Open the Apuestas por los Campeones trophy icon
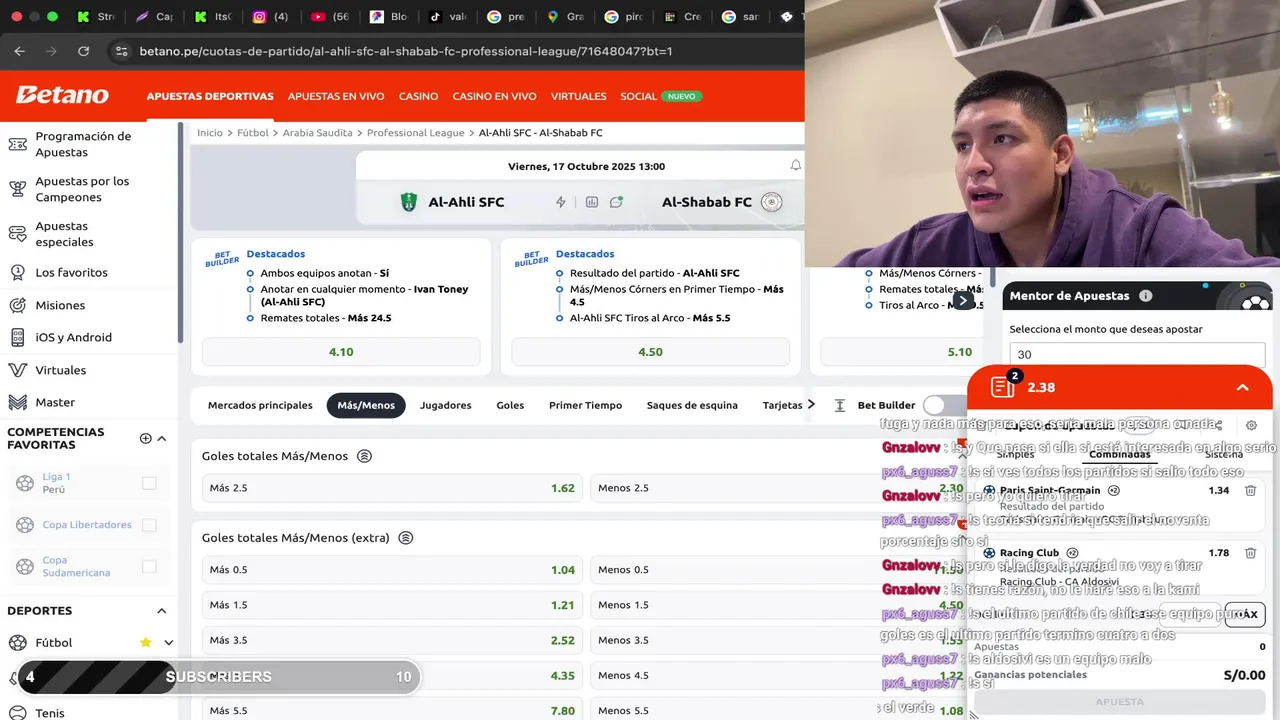 point(17,189)
